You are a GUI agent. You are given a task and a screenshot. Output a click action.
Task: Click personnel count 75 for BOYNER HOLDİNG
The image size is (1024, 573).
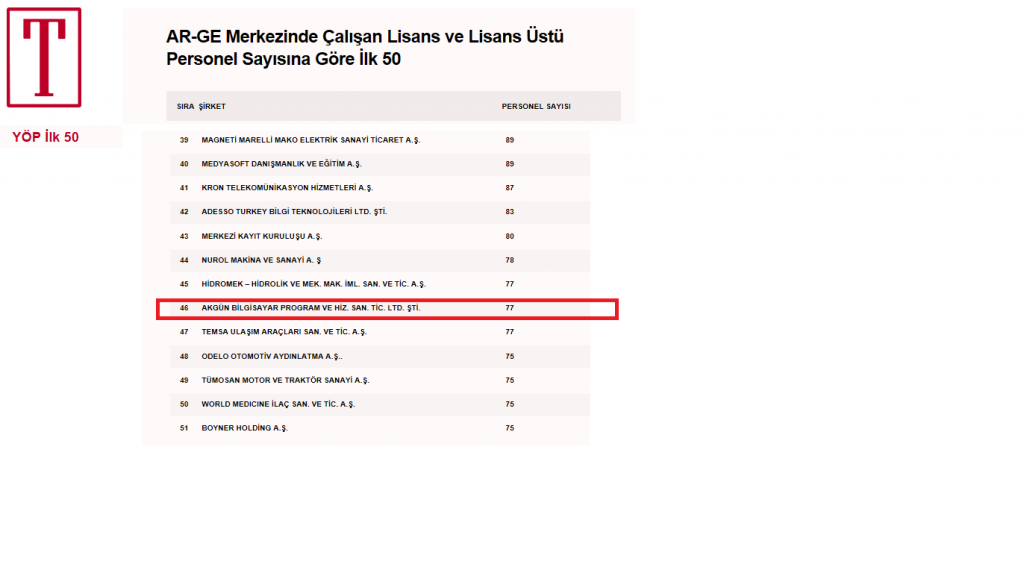509,428
